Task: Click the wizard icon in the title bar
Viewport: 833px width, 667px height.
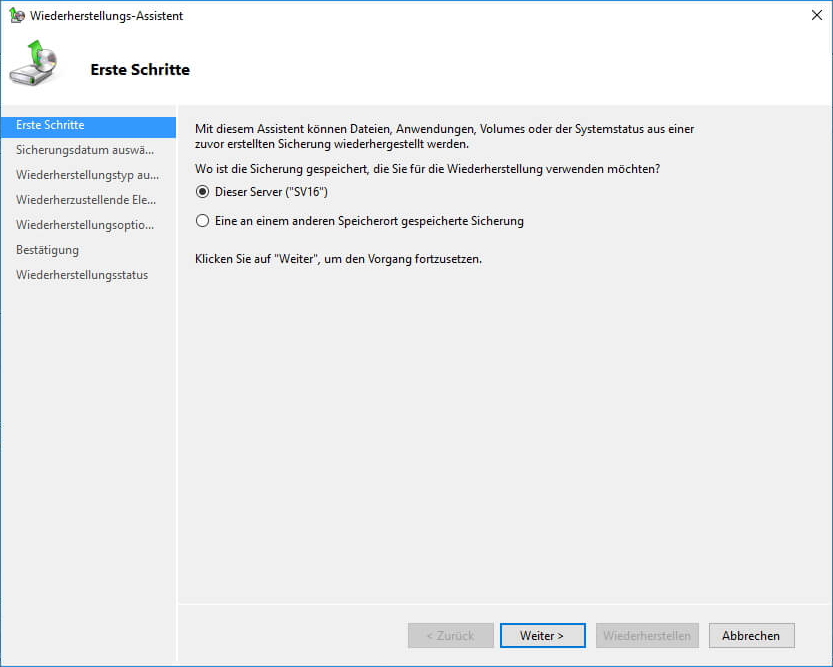Action: [17, 15]
